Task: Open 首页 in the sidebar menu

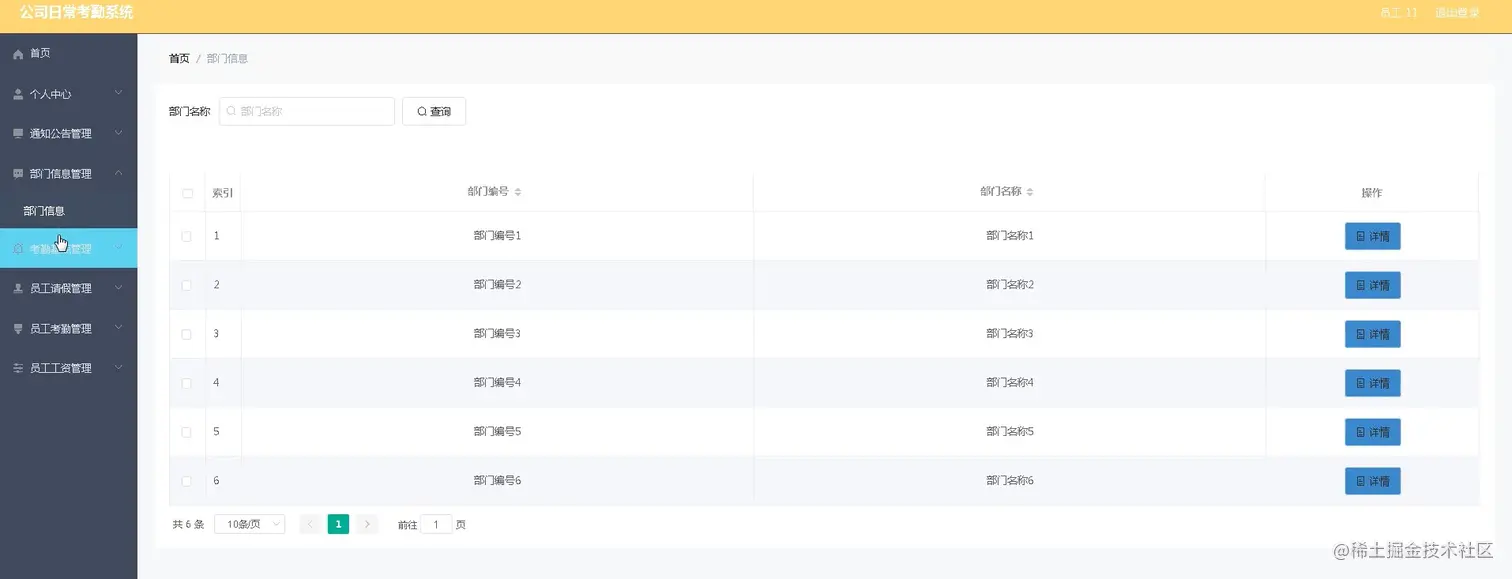Action: (x=68, y=53)
